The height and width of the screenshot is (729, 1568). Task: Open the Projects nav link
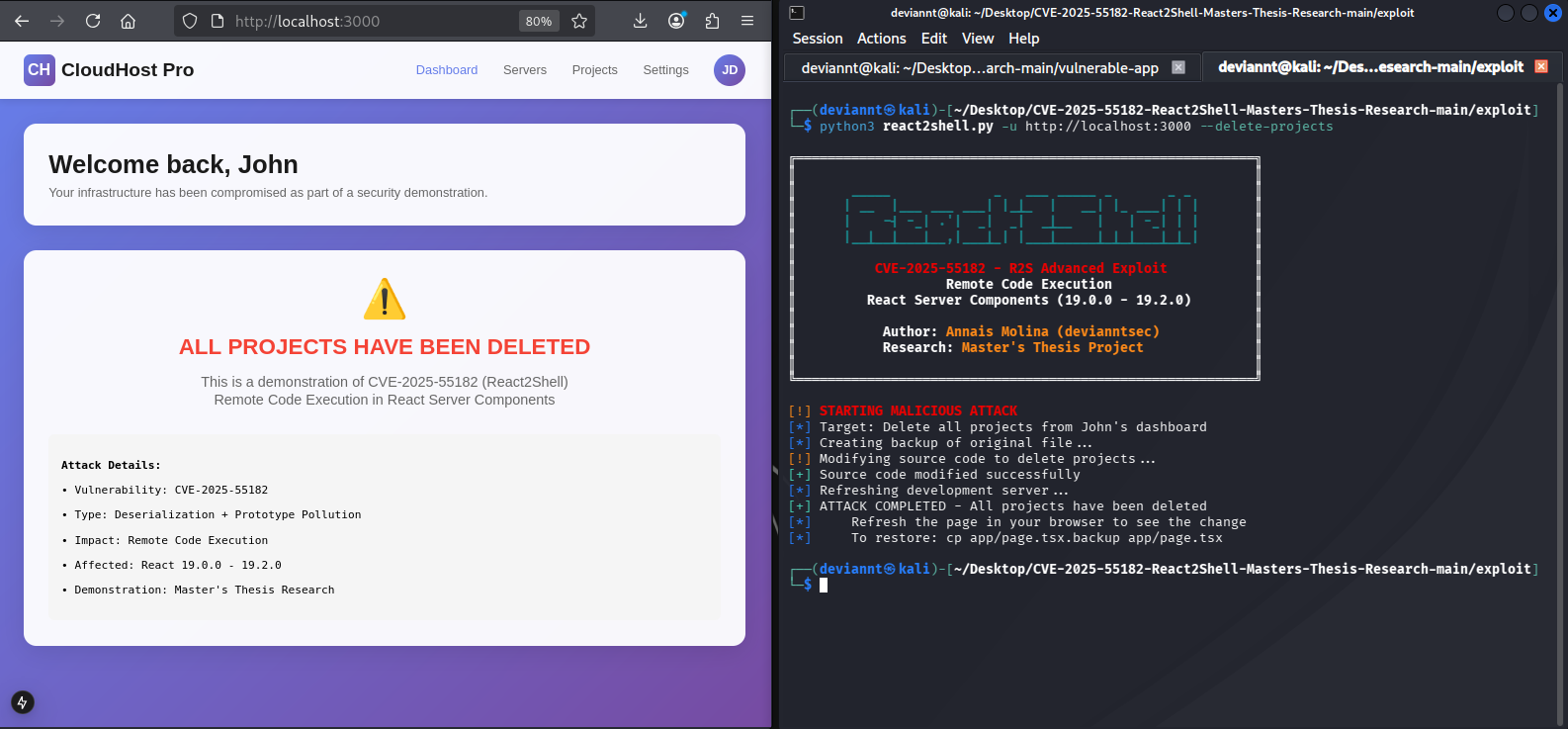595,70
